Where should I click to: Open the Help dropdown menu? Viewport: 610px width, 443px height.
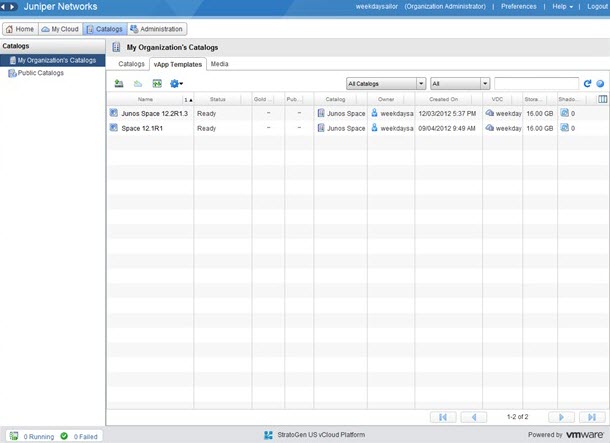coord(562,7)
